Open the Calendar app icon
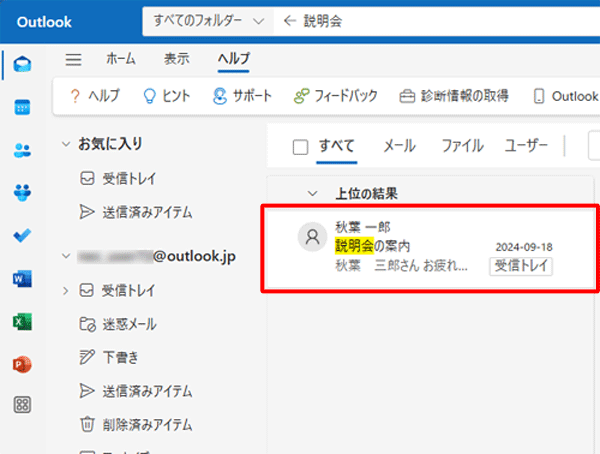Image resolution: width=600 pixels, height=454 pixels. 22,107
